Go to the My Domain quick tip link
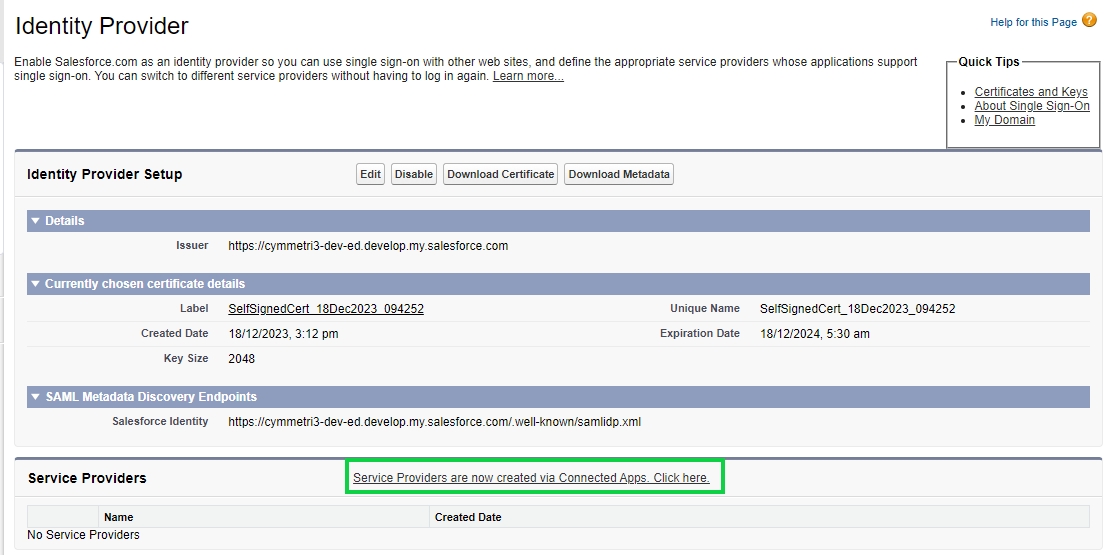Viewport: 1109px width, 555px height. click(x=1004, y=120)
